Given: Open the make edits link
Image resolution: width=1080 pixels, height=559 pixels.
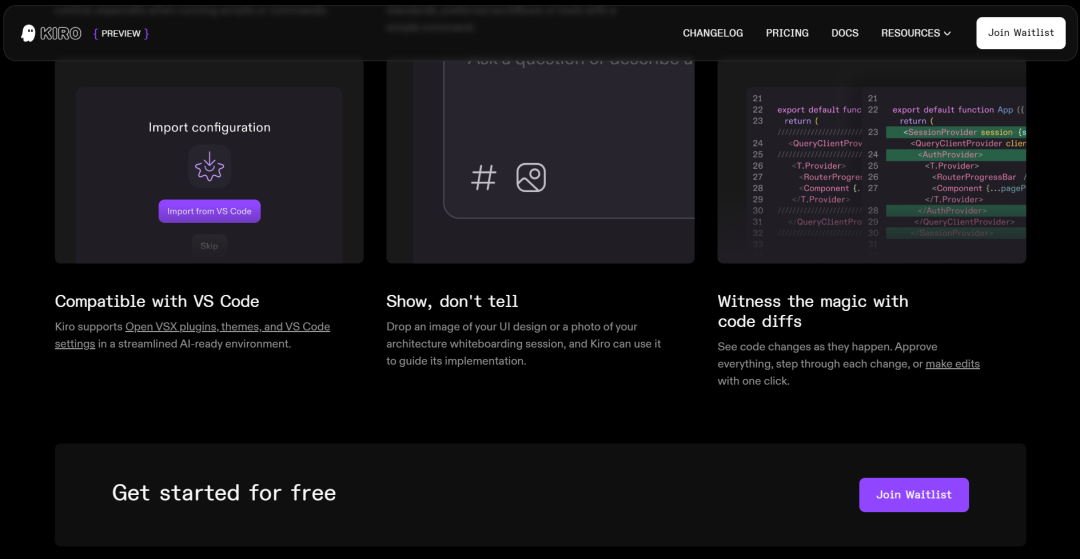Looking at the screenshot, I should click(952, 364).
